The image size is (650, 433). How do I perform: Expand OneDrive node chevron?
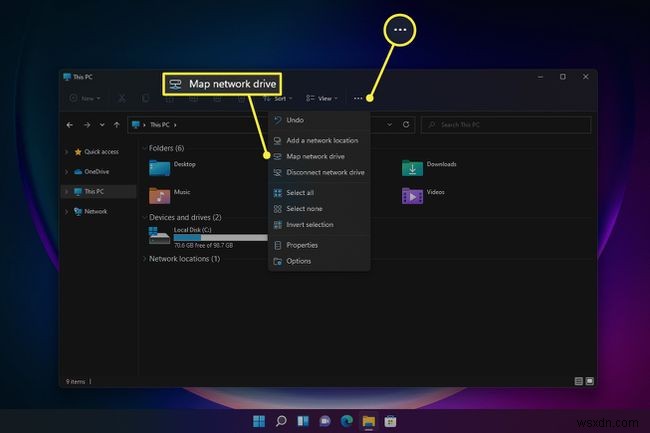pyautogui.click(x=67, y=172)
